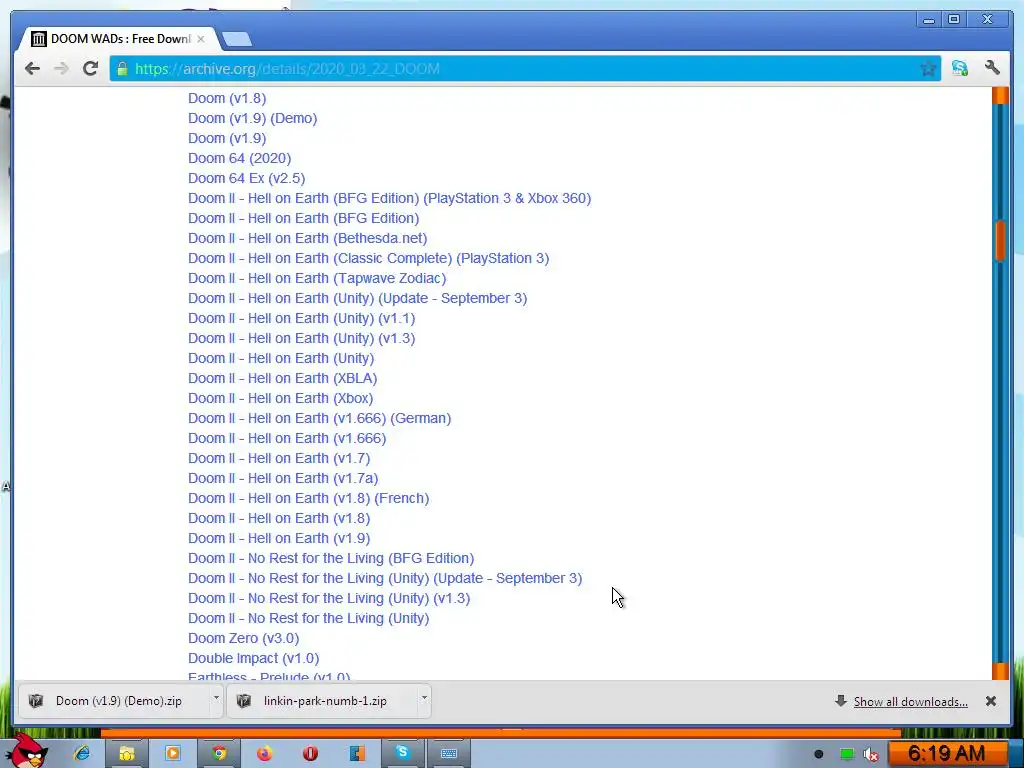Open Double Impact (v1.0) link
This screenshot has height=768, width=1024.
[253, 658]
